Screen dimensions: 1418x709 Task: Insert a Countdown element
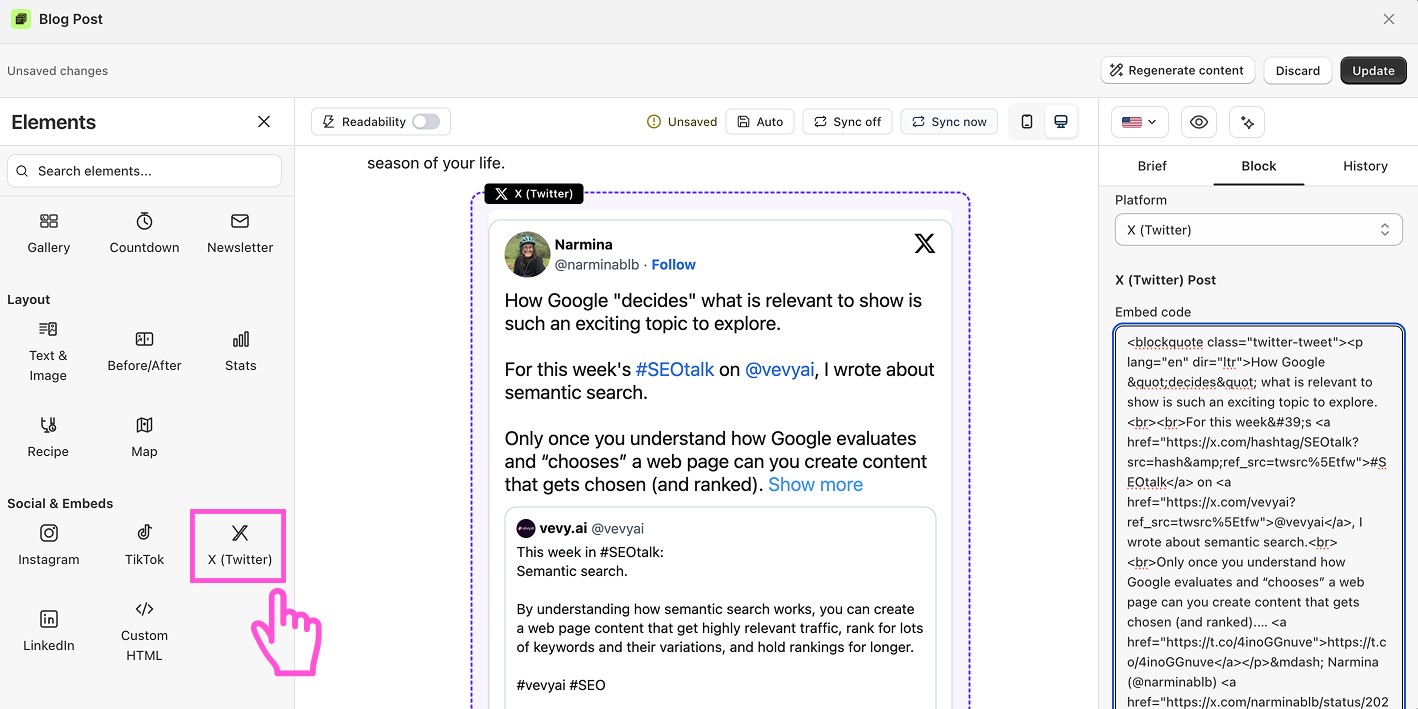click(144, 233)
